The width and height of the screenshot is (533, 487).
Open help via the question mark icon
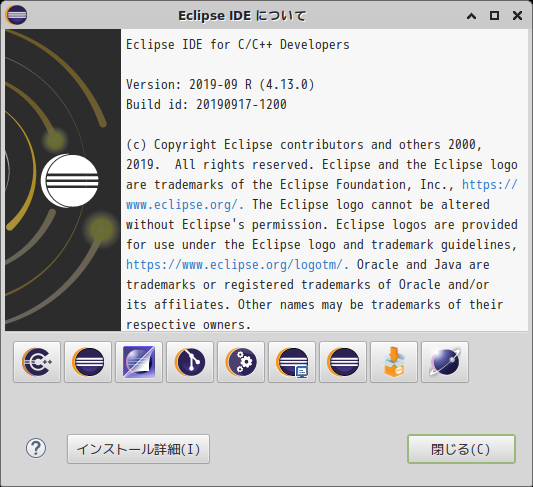36,449
